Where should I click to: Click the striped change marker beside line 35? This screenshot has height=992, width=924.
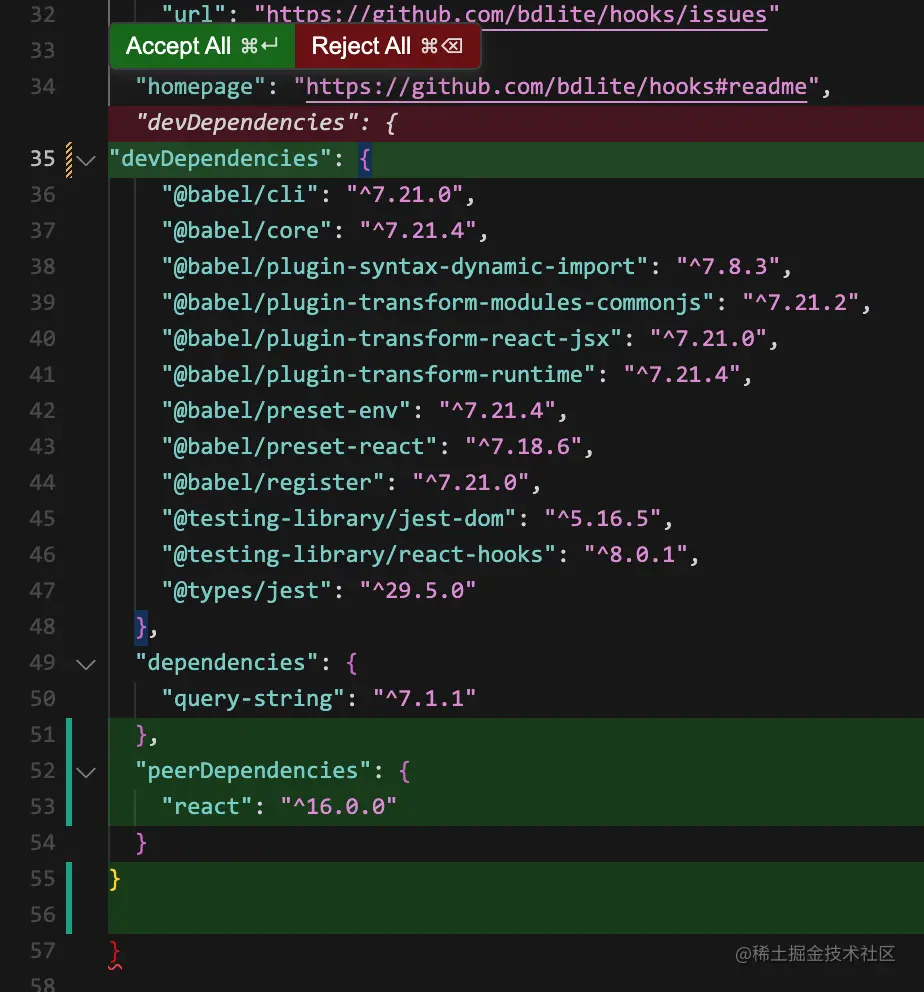[69, 159]
